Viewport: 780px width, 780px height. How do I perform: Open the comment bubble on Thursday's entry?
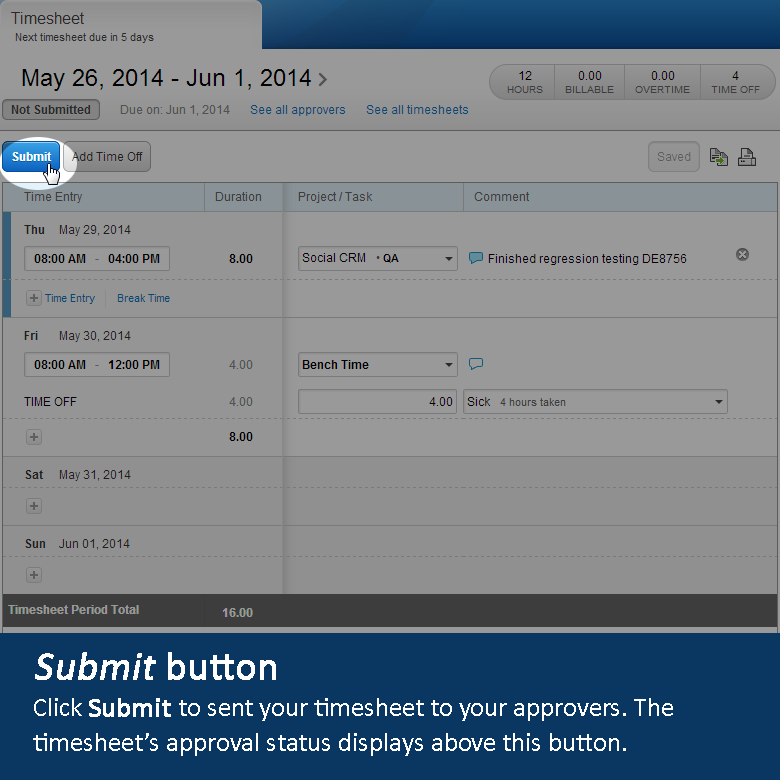(x=476, y=258)
